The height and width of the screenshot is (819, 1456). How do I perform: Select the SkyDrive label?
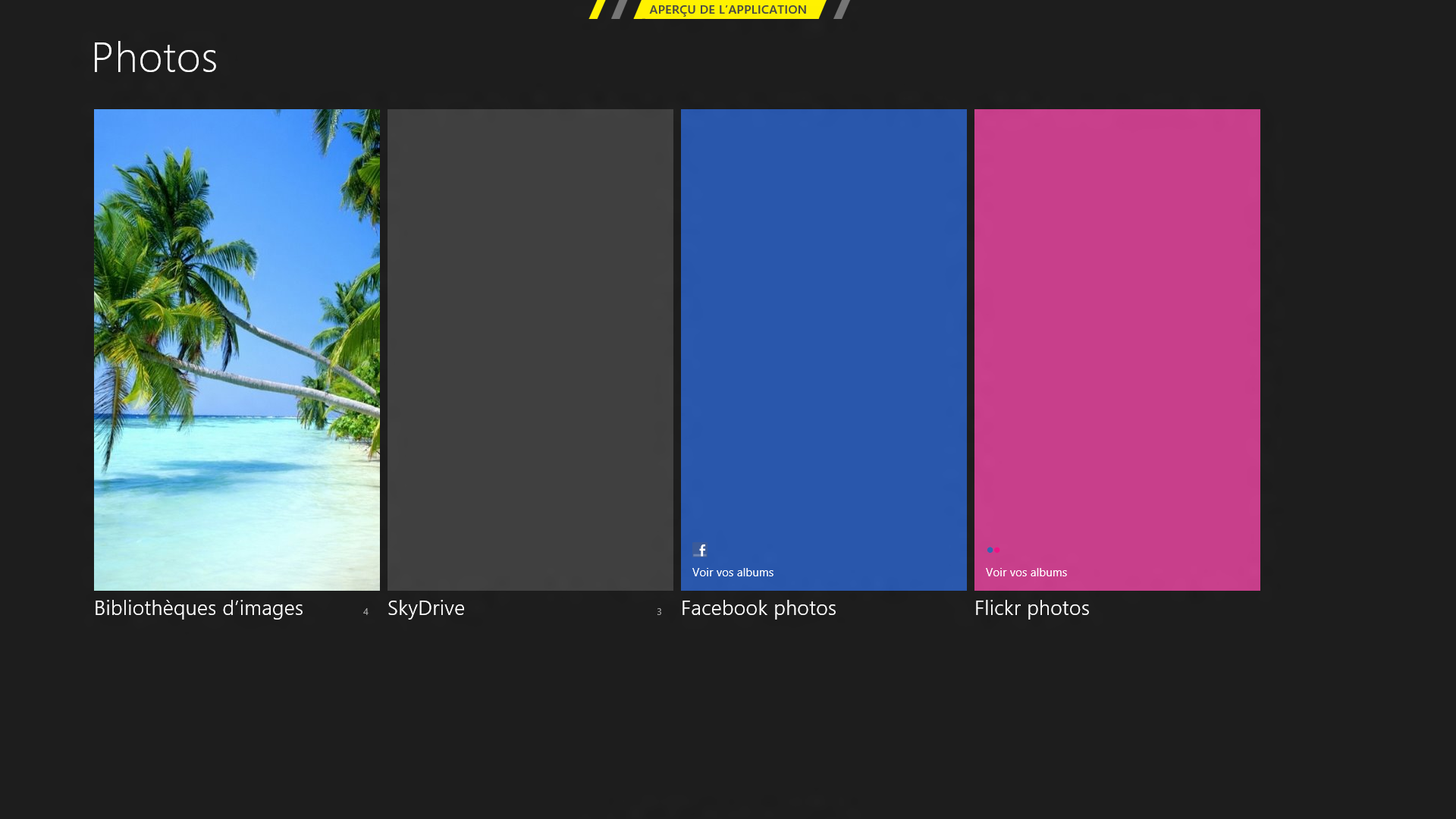(x=426, y=607)
